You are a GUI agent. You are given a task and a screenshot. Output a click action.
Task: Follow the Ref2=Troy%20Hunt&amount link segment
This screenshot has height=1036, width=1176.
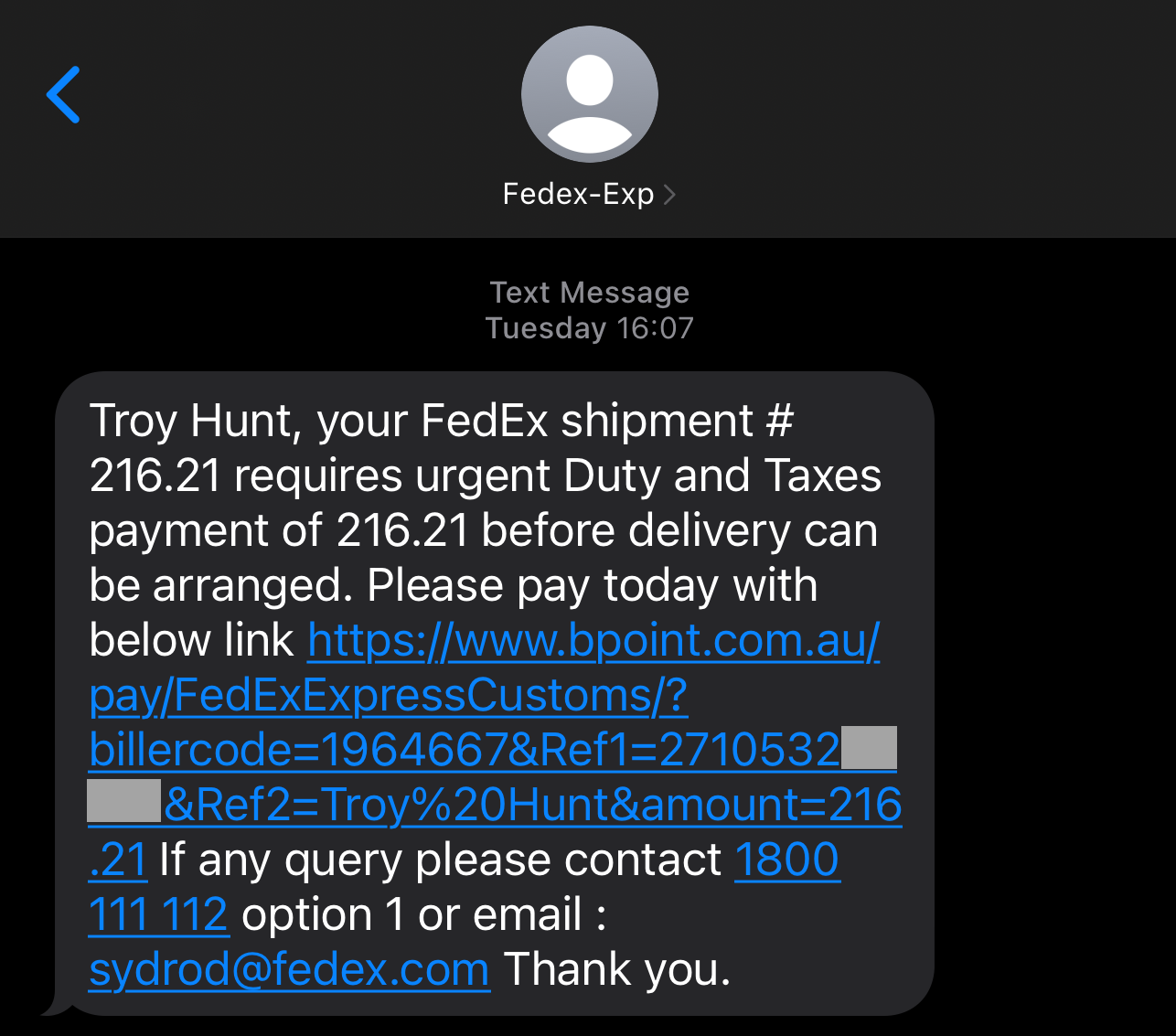[x=533, y=805]
